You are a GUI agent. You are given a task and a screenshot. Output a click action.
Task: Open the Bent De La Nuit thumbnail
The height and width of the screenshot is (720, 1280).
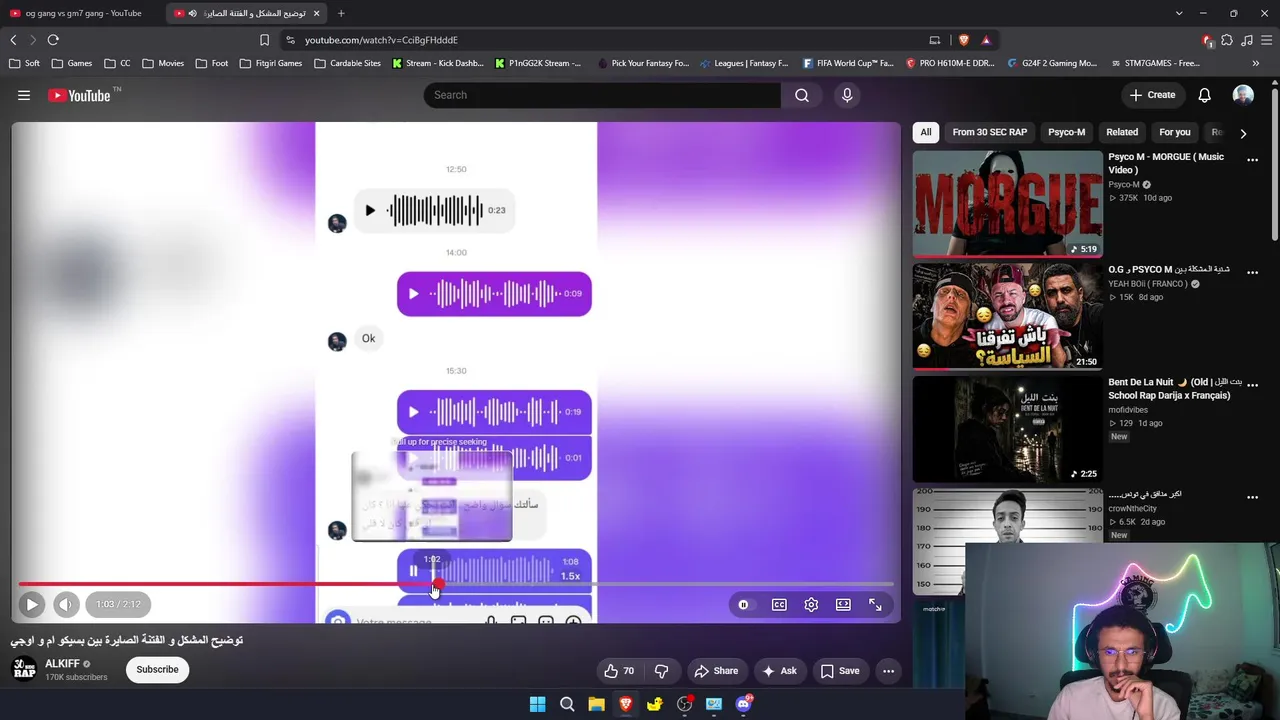[1007, 429]
